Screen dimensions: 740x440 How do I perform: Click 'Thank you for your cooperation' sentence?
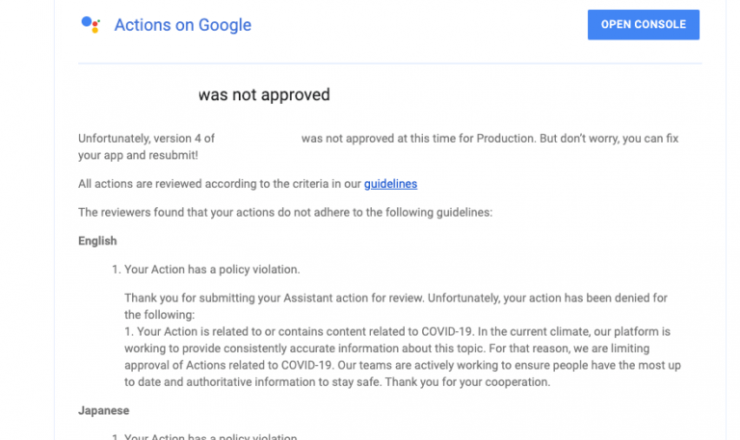coord(467,382)
